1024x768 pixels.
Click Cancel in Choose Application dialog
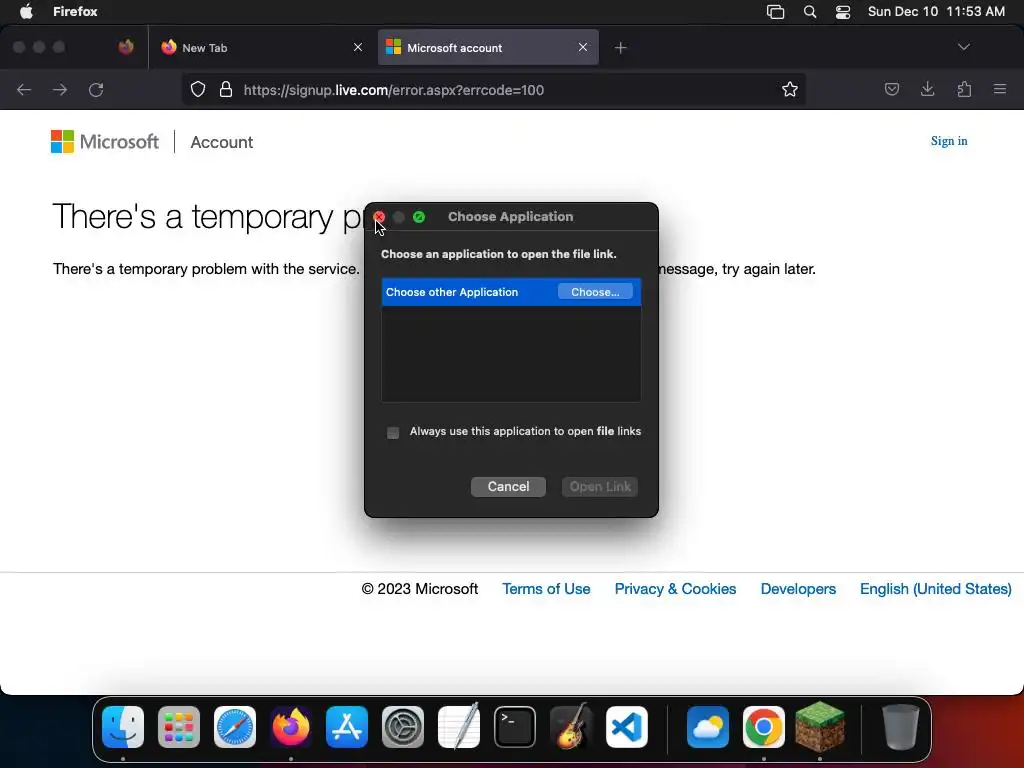[x=508, y=487]
